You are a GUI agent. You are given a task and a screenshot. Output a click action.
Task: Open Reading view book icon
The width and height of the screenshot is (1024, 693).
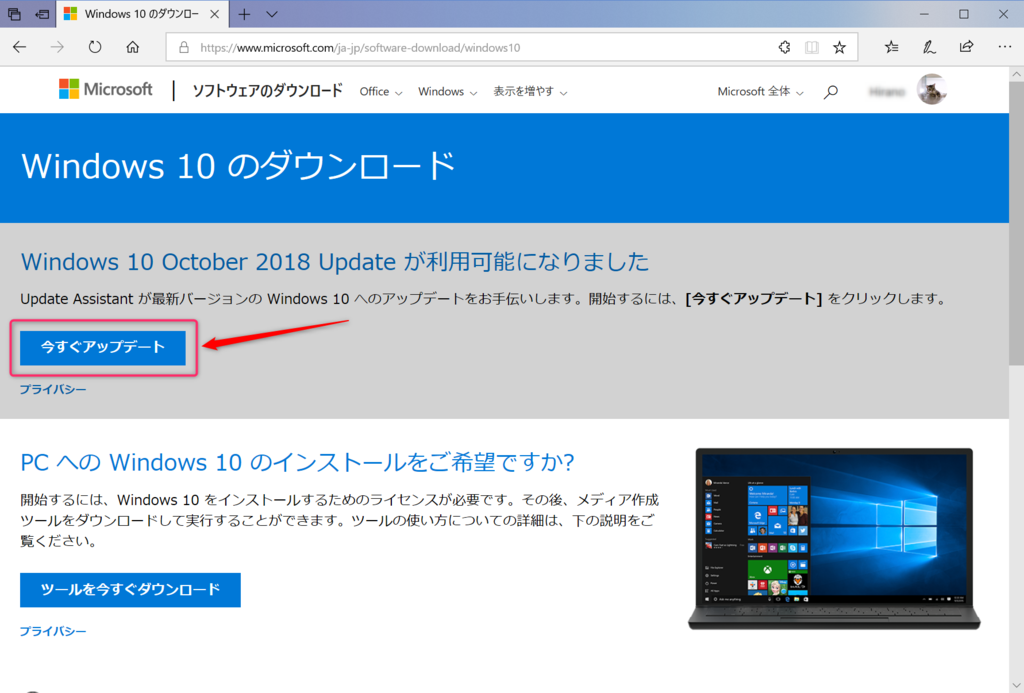(x=812, y=47)
